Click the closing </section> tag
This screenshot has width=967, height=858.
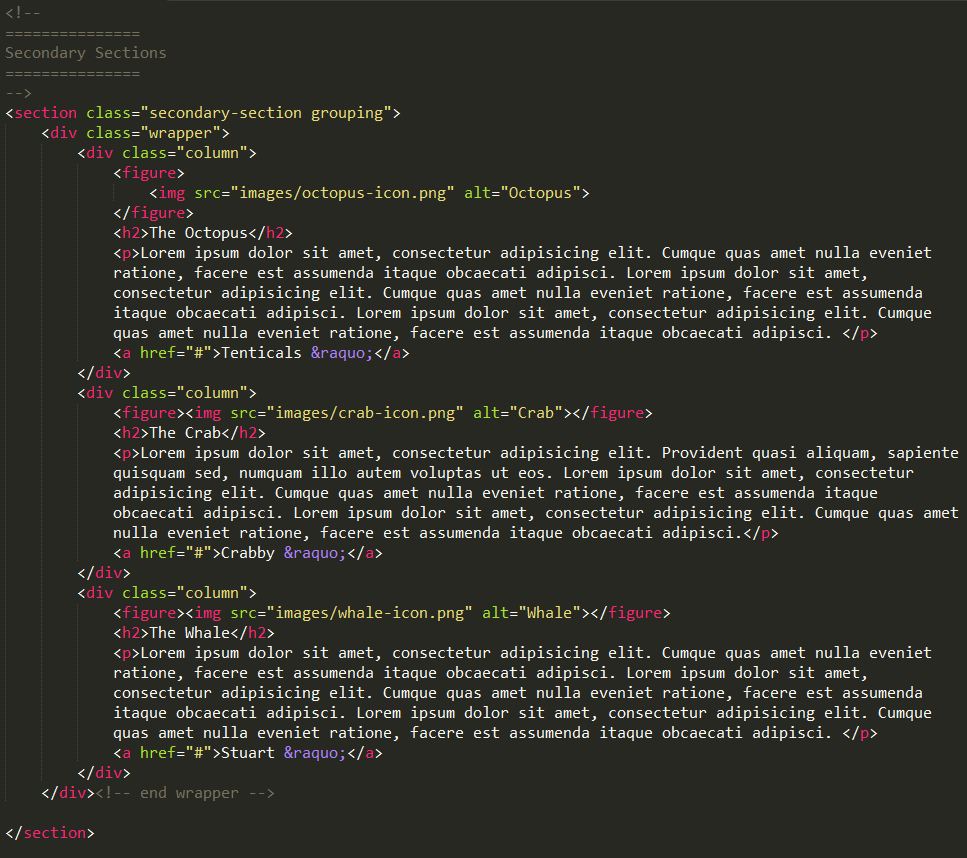[x=50, y=833]
